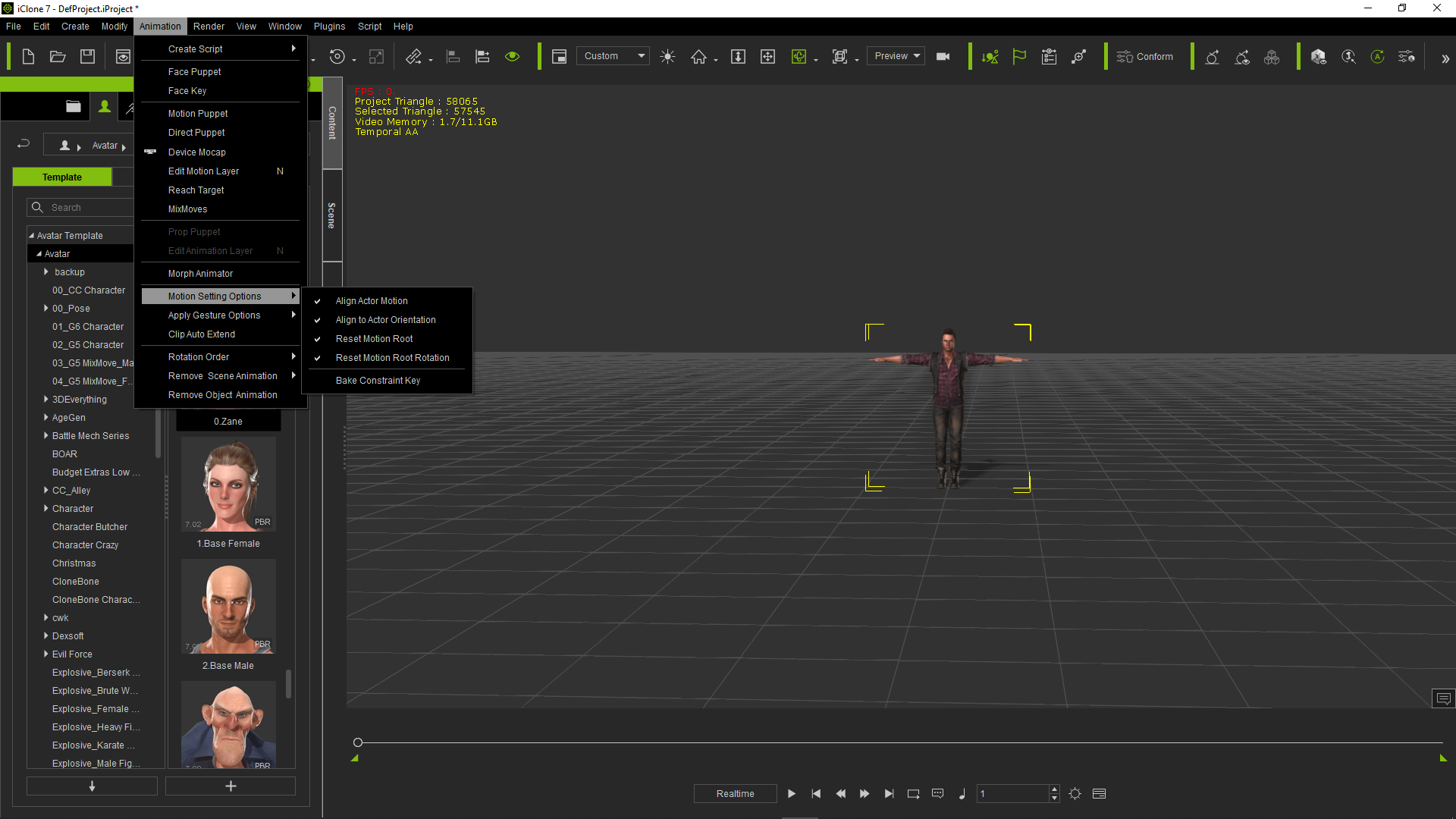Expand the 3DEverything tree folder
This screenshot has width=1456, height=819.
(x=46, y=399)
